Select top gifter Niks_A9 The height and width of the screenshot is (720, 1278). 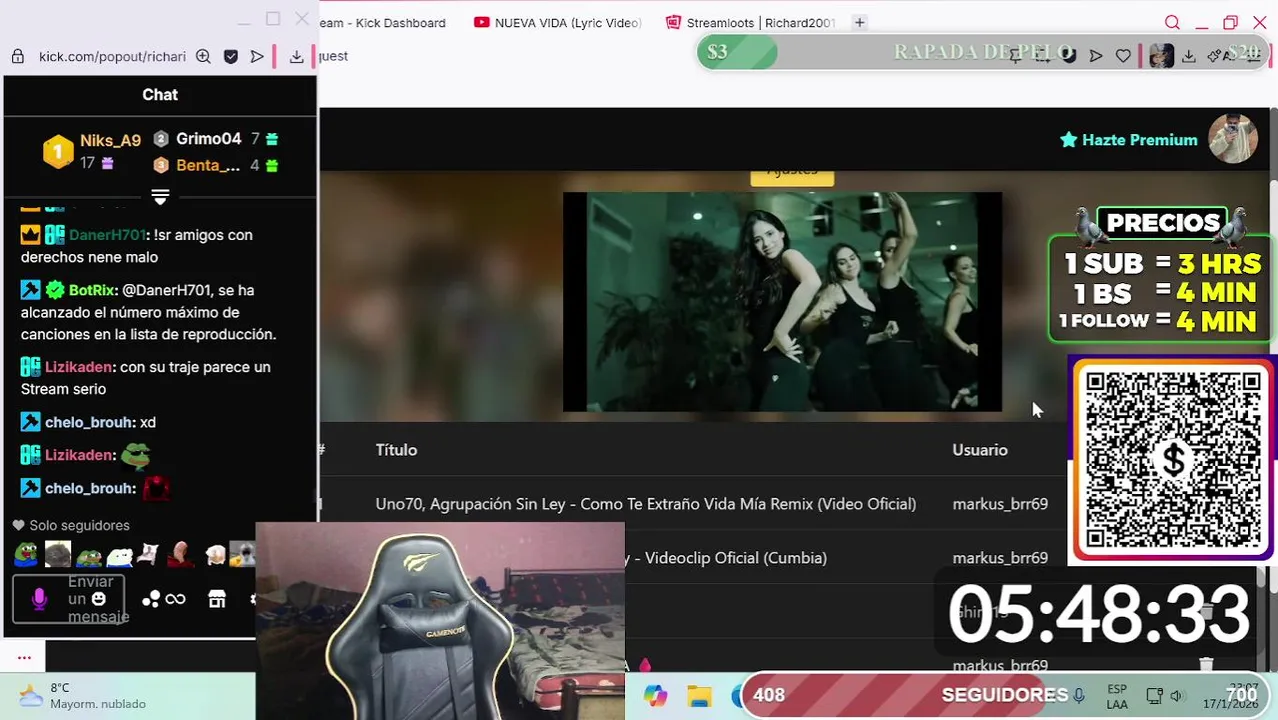point(110,141)
